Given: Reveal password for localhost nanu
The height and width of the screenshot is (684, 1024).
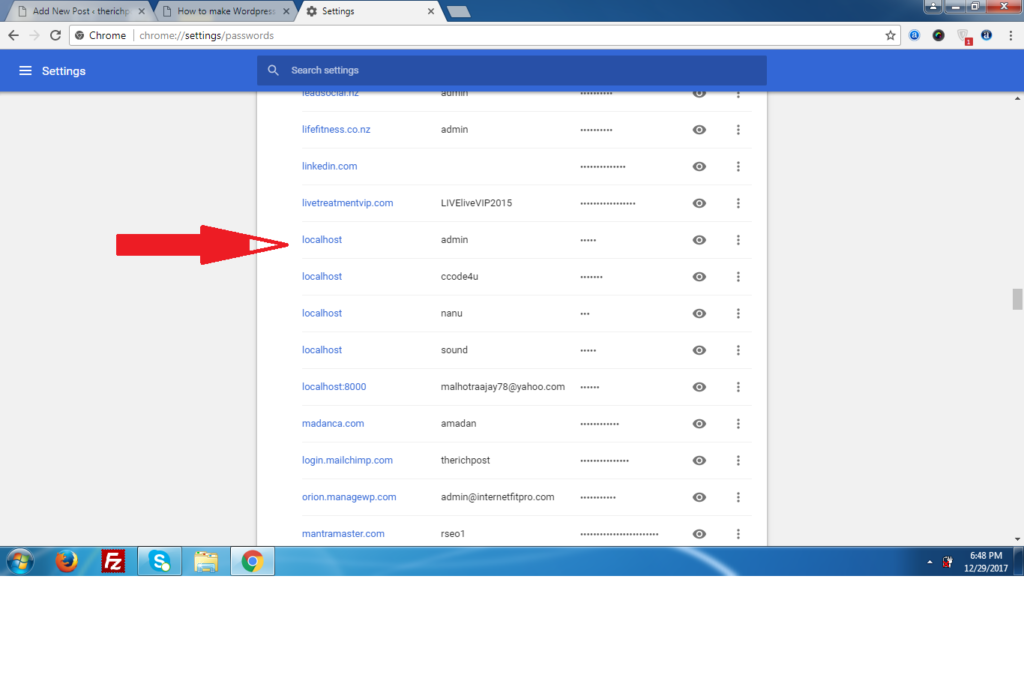Looking at the screenshot, I should [699, 313].
